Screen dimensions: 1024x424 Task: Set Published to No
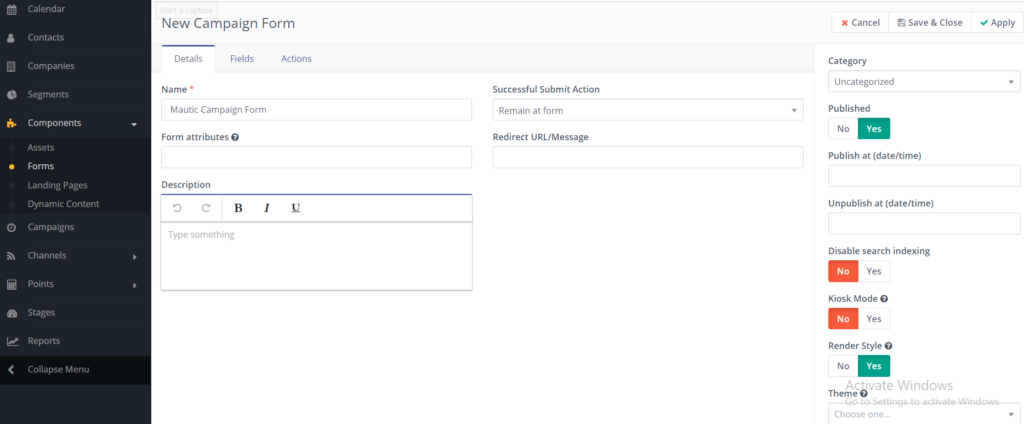(843, 129)
